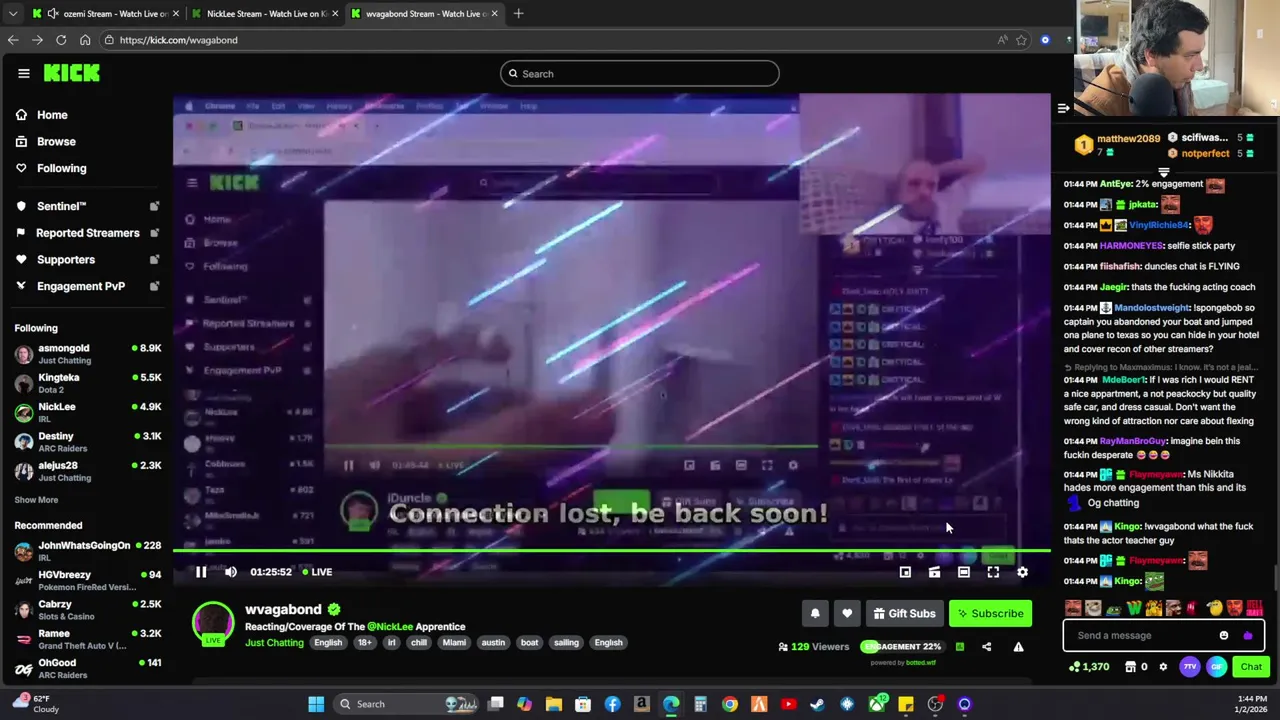Screen dimensions: 1280x720
Task: Focus the Send a message field
Action: coord(1163,635)
